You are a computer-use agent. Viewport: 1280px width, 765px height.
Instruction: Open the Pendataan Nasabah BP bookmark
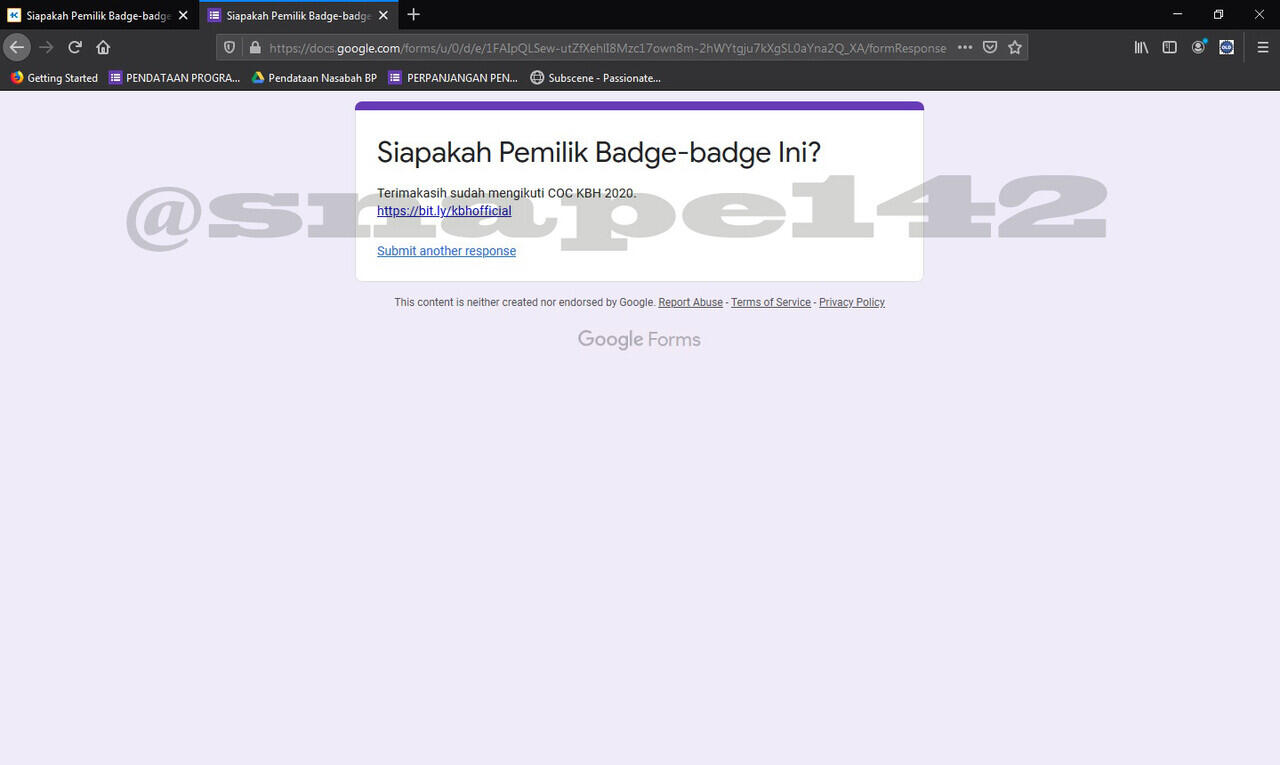[x=314, y=78]
